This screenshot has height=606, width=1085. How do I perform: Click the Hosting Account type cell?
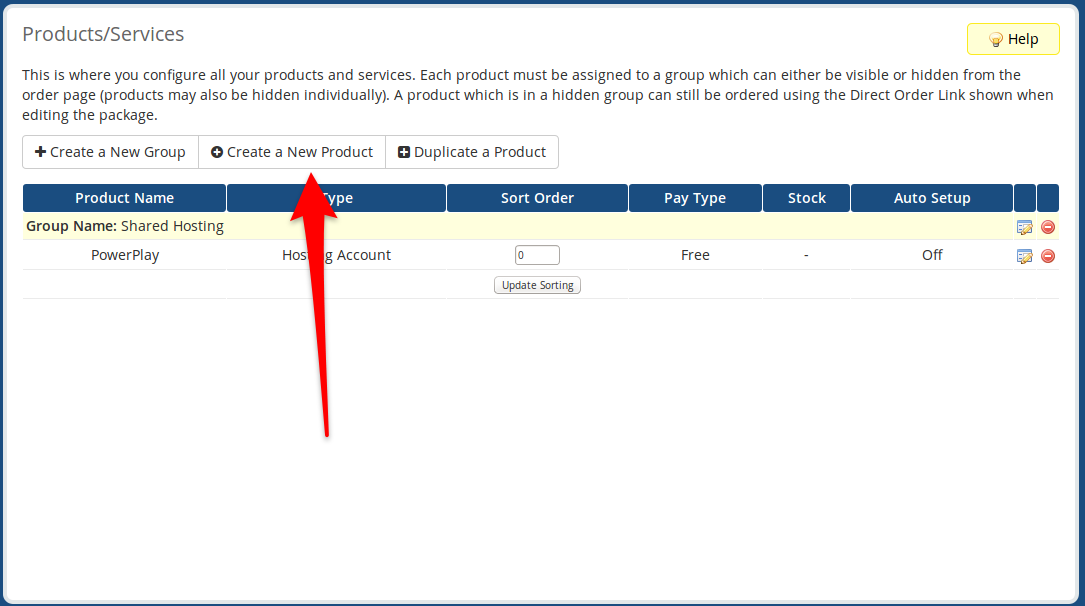tap(336, 255)
